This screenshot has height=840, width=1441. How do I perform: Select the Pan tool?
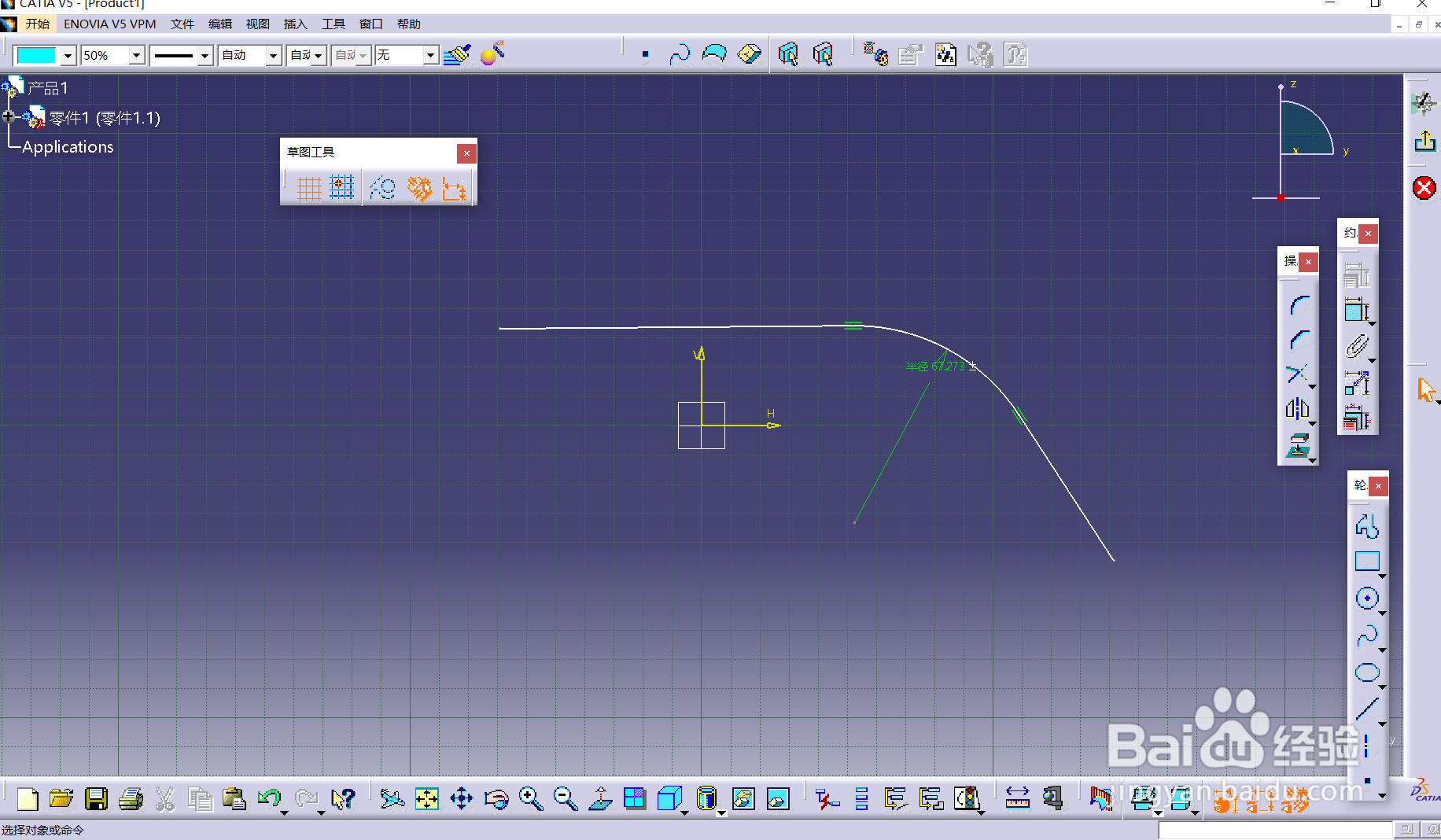click(462, 799)
